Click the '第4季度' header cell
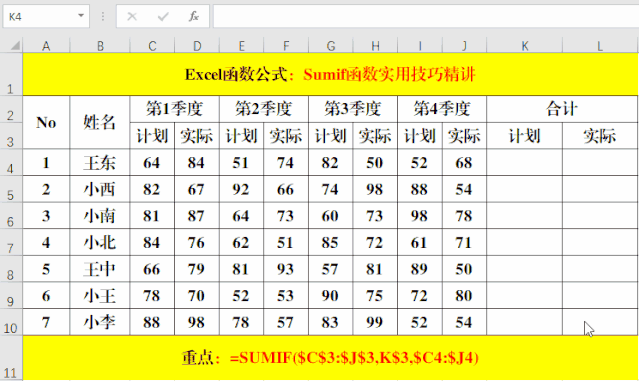 pos(442,109)
